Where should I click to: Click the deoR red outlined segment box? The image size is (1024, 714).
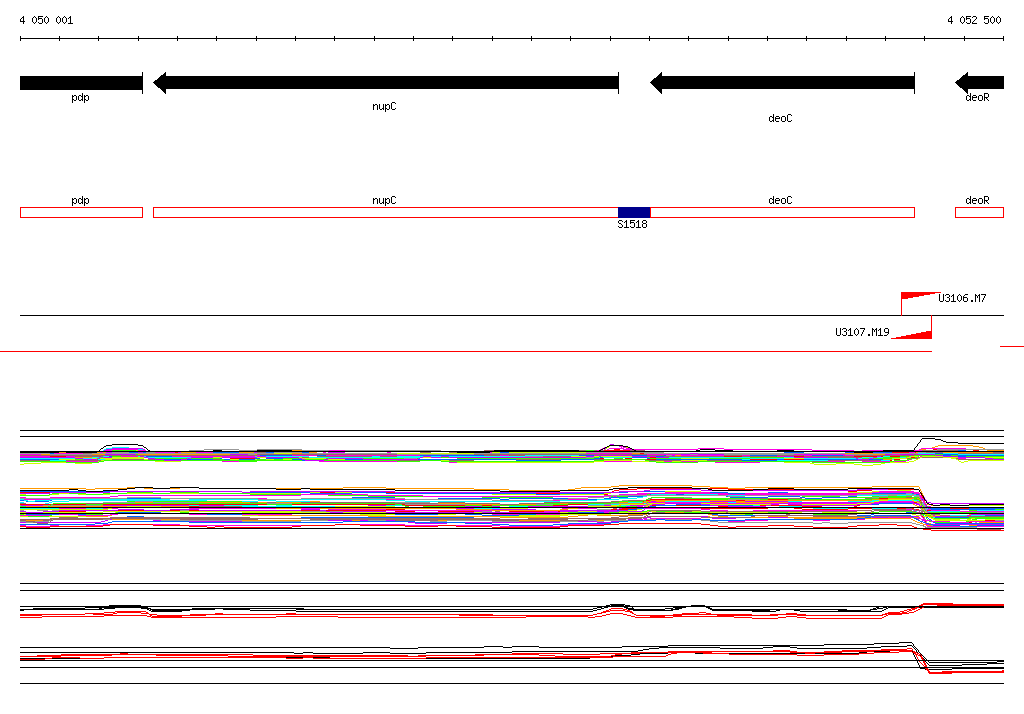point(979,212)
